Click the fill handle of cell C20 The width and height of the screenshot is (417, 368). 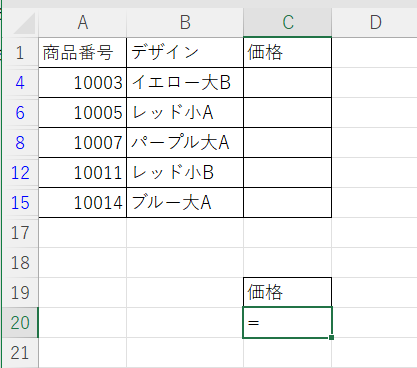tap(331, 338)
